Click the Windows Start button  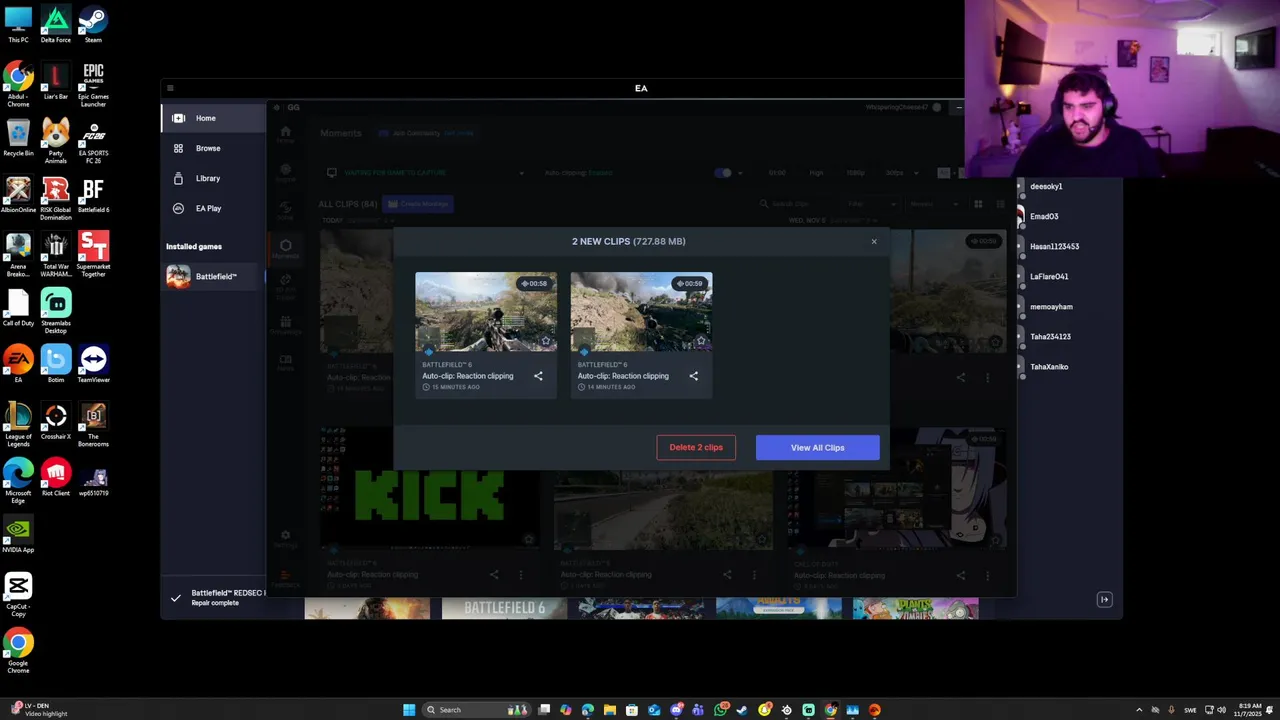pos(409,710)
